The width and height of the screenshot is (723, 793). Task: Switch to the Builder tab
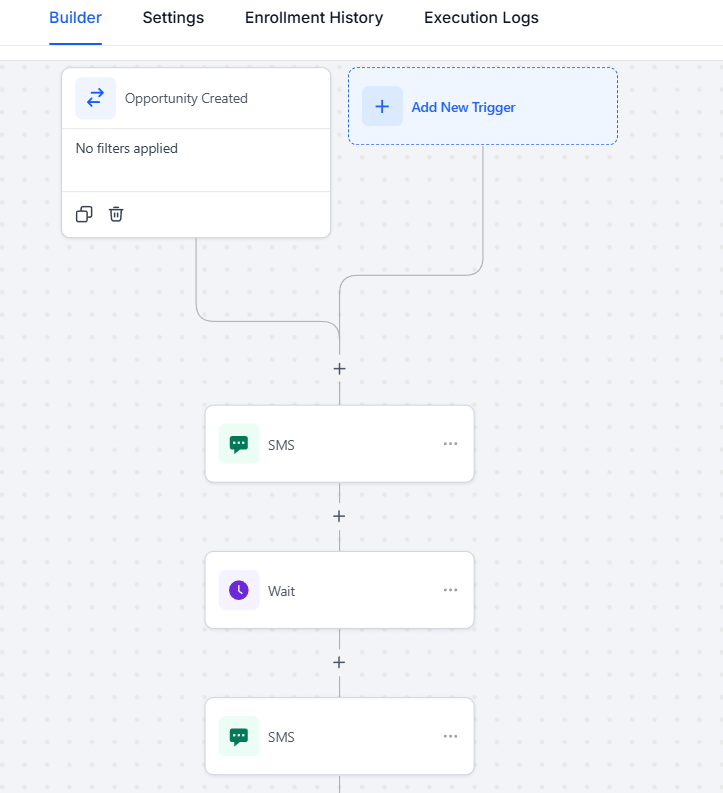tap(75, 18)
